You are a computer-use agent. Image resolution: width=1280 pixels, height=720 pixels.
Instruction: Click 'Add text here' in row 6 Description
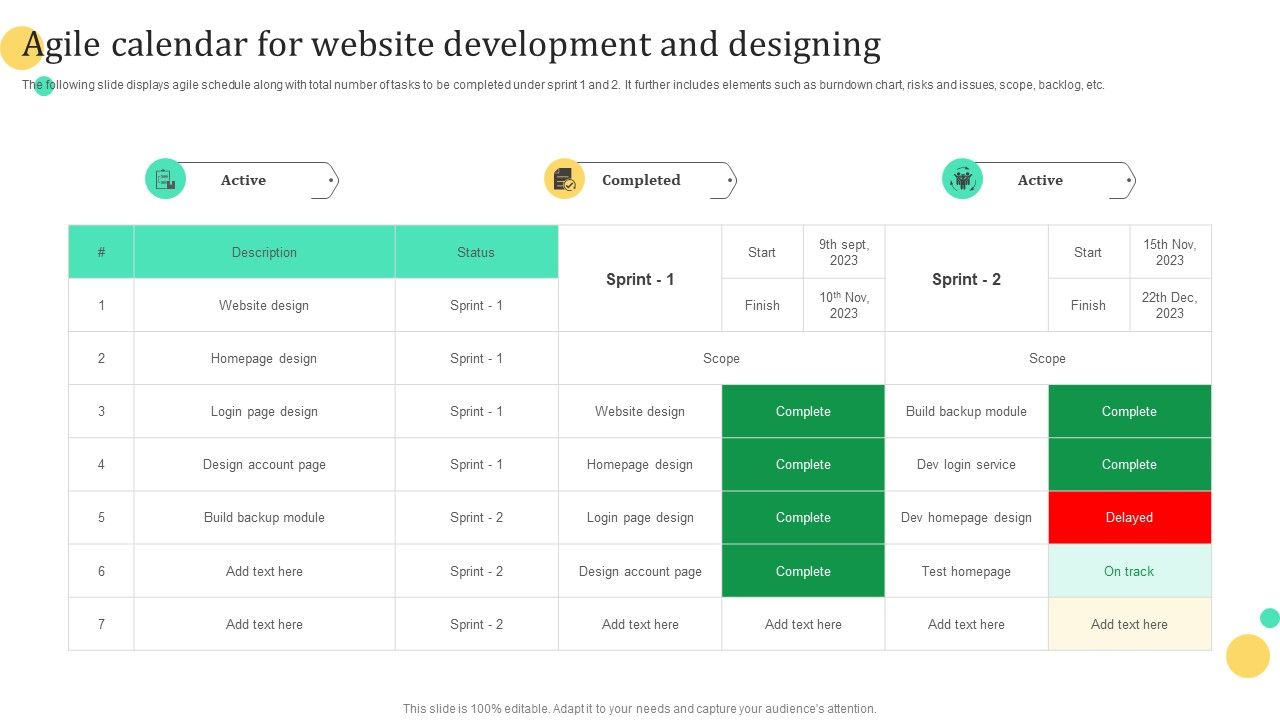click(x=264, y=571)
